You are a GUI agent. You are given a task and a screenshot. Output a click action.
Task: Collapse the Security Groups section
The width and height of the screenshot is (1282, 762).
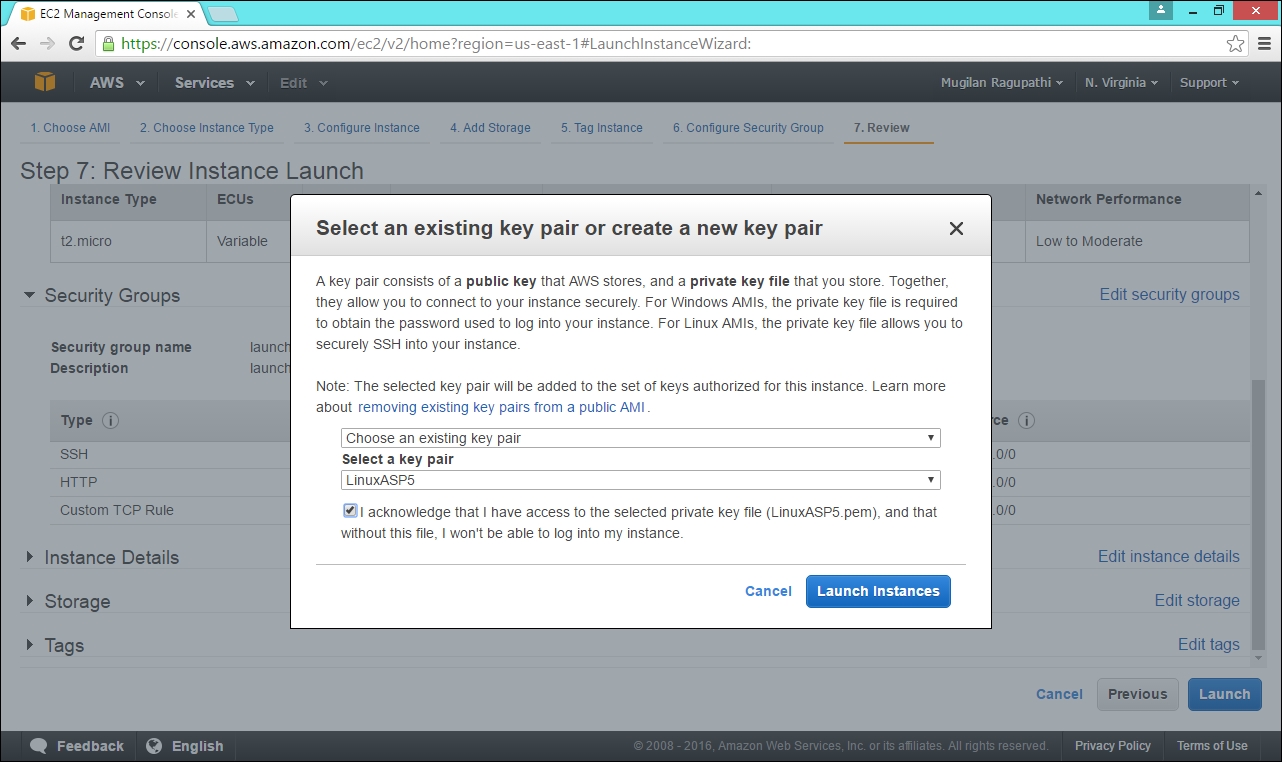click(x=29, y=296)
